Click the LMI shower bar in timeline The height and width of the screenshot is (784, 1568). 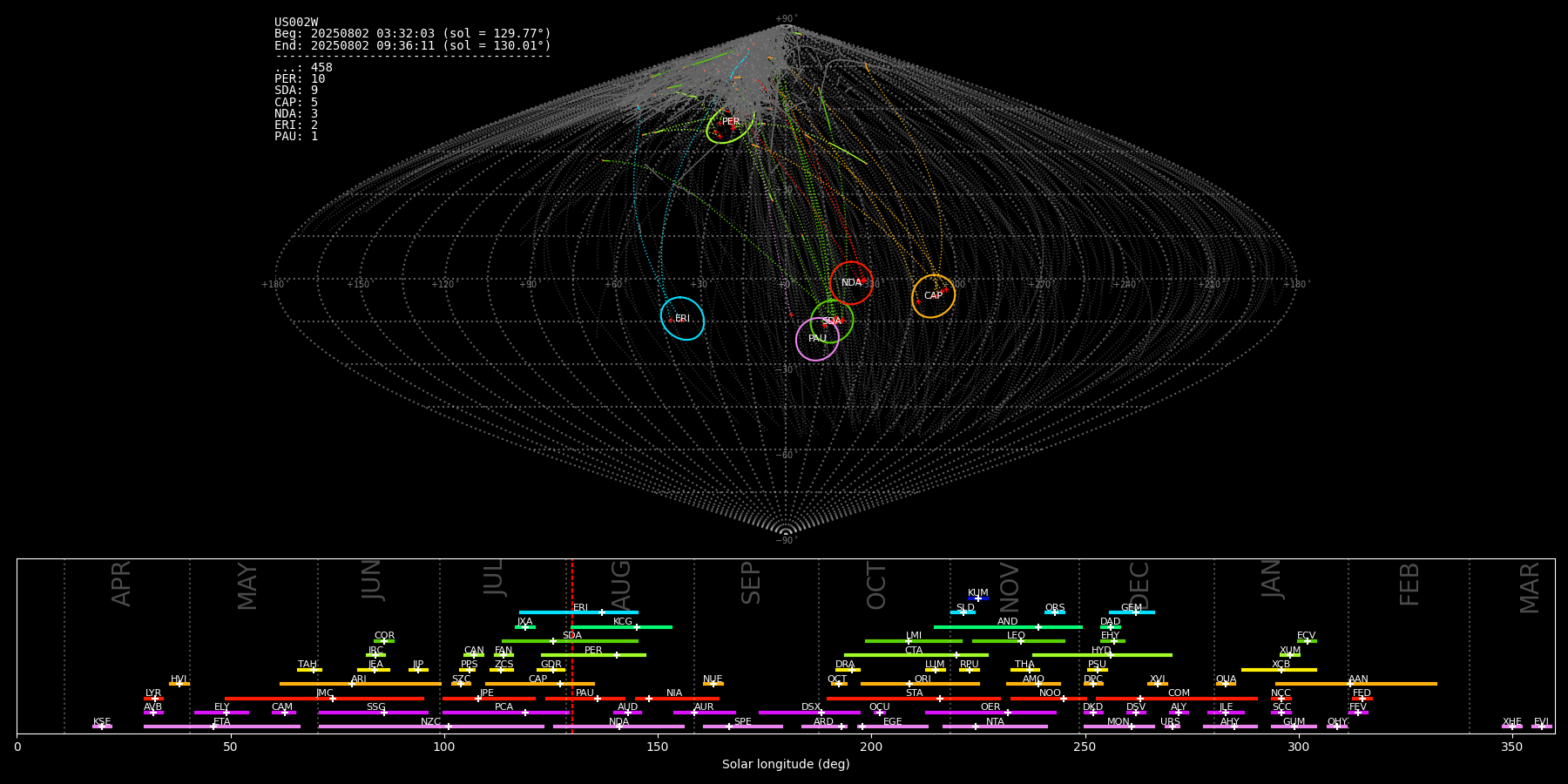pyautogui.click(x=914, y=641)
